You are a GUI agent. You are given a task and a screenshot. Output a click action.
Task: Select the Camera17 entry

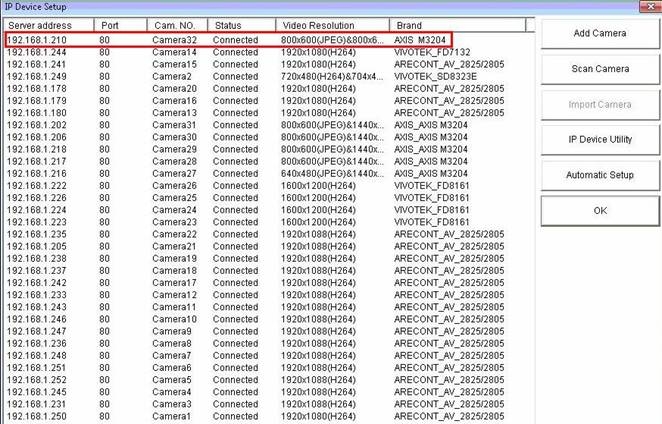174,283
